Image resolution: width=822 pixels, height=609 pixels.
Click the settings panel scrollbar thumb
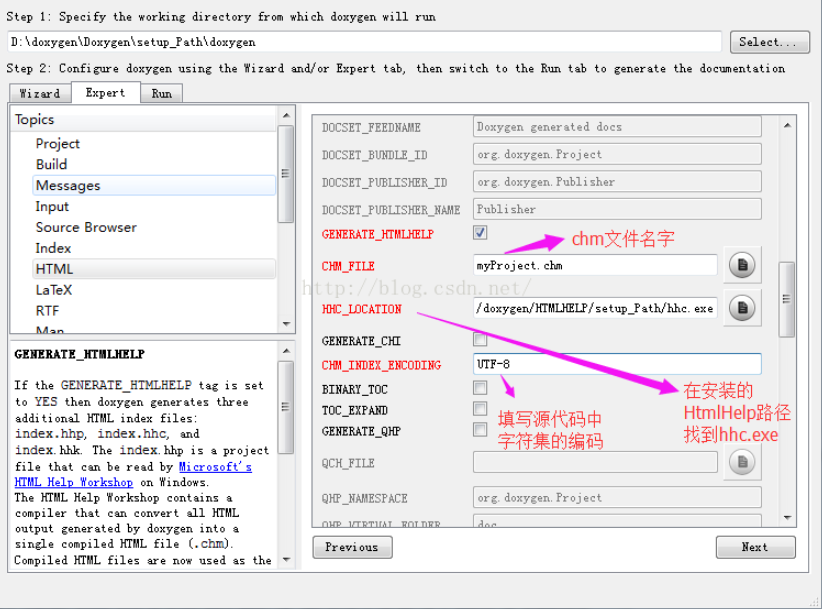[x=786, y=299]
